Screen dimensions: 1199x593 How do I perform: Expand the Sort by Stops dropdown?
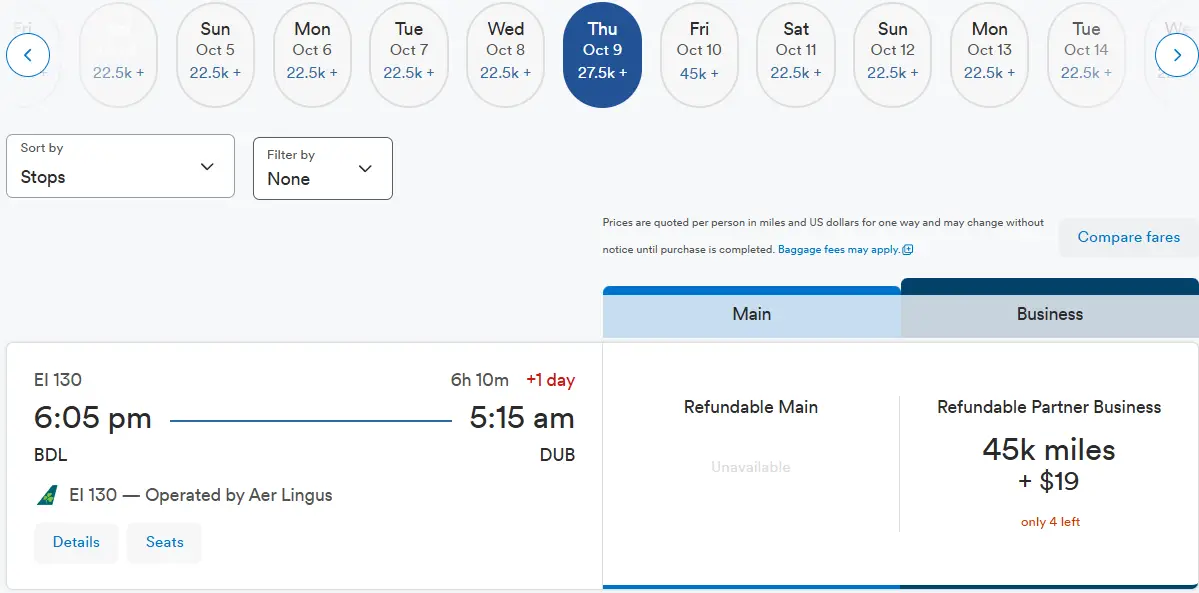point(120,166)
